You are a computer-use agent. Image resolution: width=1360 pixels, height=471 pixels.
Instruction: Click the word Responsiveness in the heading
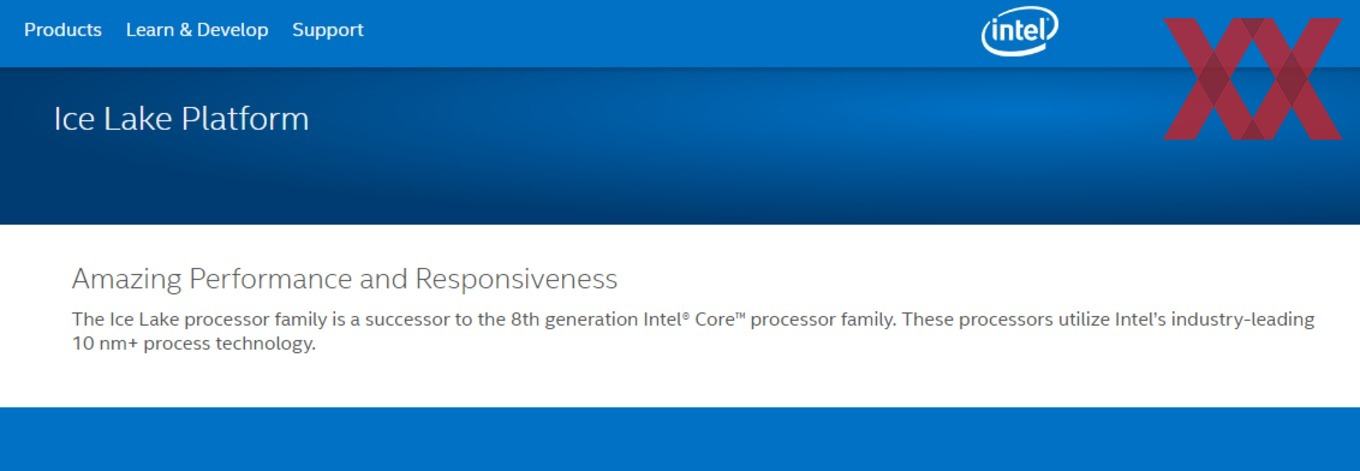517,279
